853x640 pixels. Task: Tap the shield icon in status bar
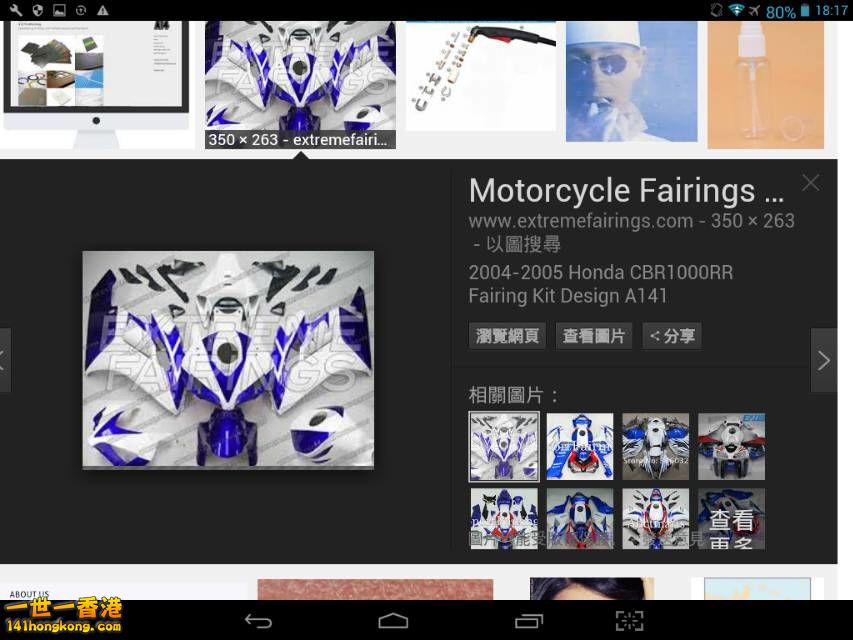coord(38,10)
